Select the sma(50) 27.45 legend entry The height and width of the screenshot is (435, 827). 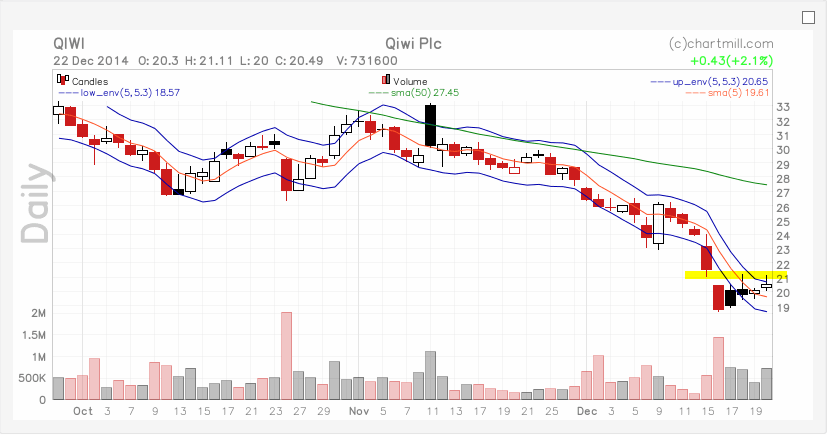[x=414, y=93]
